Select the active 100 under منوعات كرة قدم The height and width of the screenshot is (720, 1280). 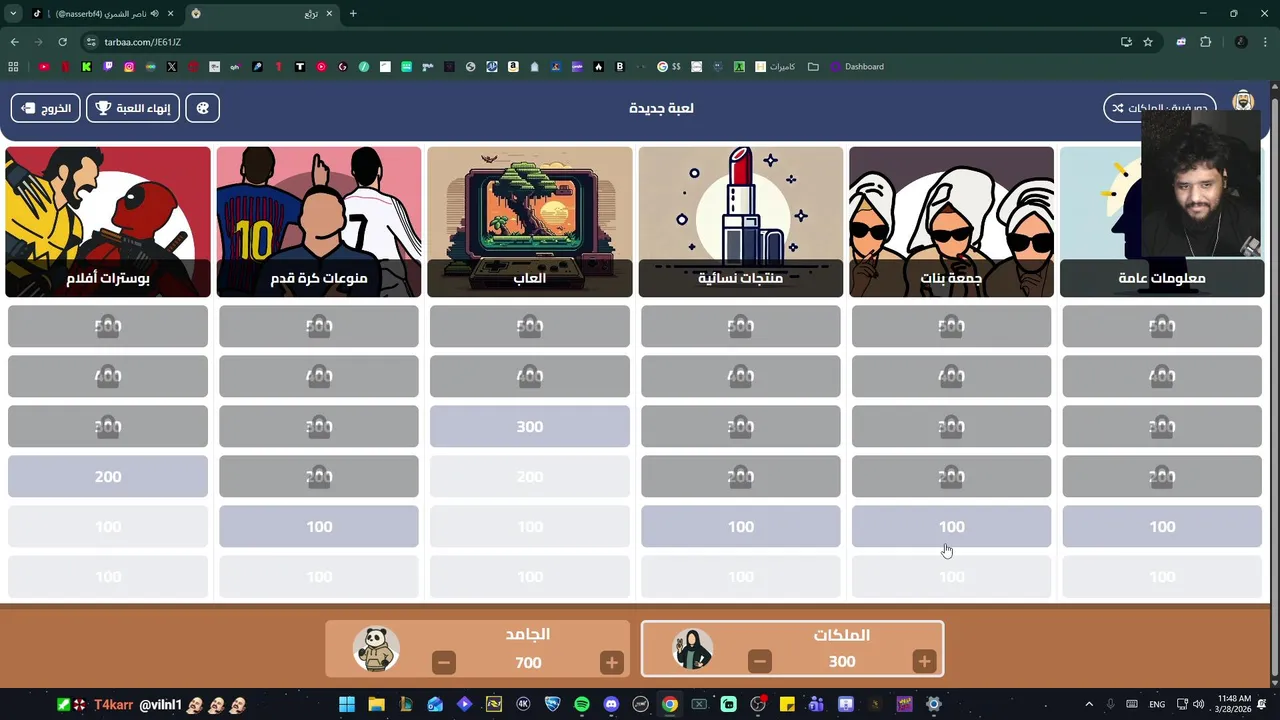click(319, 527)
